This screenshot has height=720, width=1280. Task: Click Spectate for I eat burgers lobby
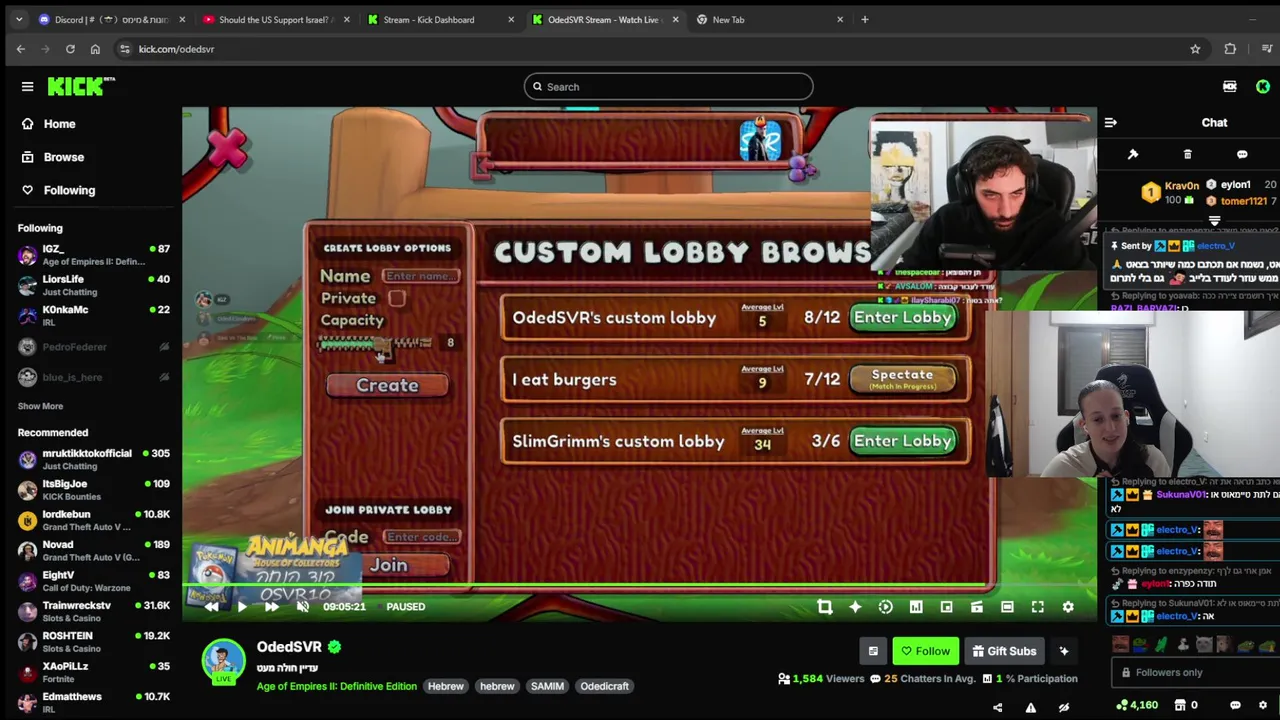click(x=902, y=378)
